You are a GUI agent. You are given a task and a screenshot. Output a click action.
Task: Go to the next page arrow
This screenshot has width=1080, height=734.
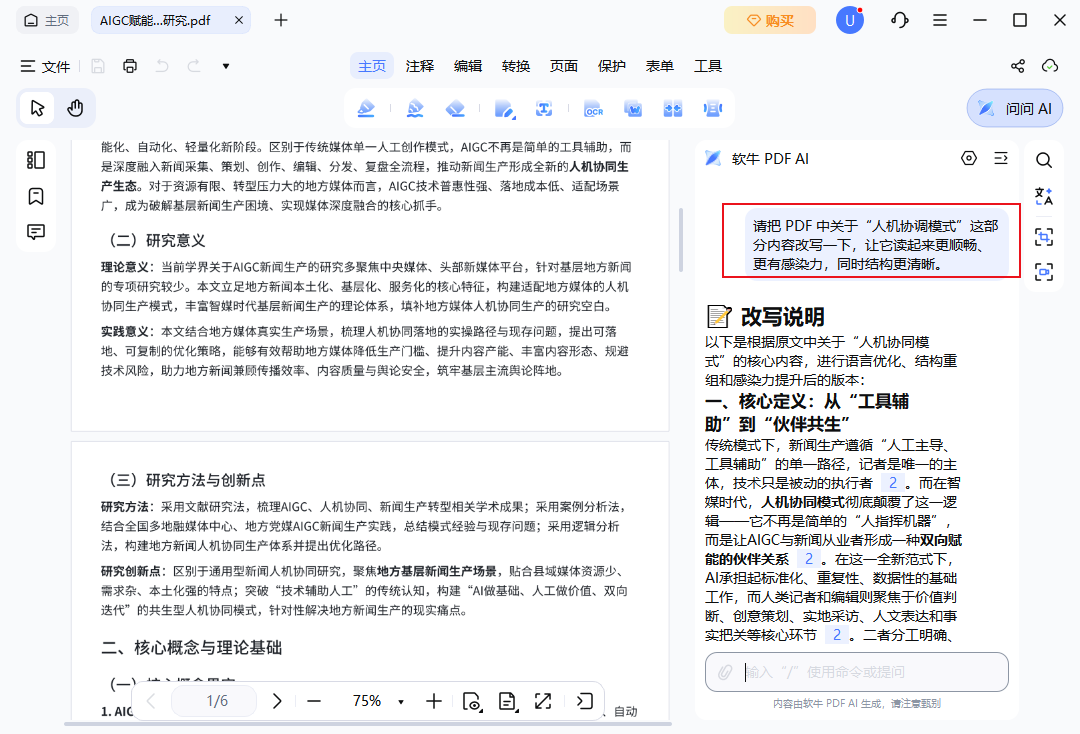[277, 701]
